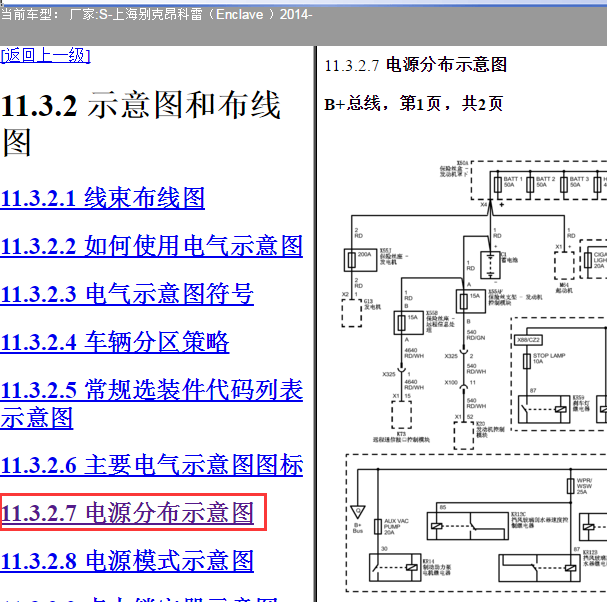
Task: Click the 540 RD/GN wire label
Action: coord(475,335)
